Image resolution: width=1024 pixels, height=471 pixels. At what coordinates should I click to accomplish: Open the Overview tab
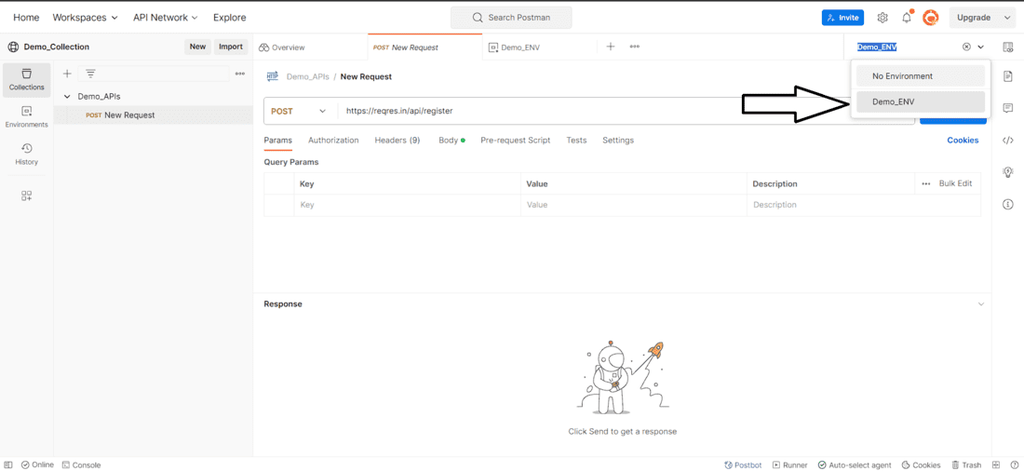281,47
